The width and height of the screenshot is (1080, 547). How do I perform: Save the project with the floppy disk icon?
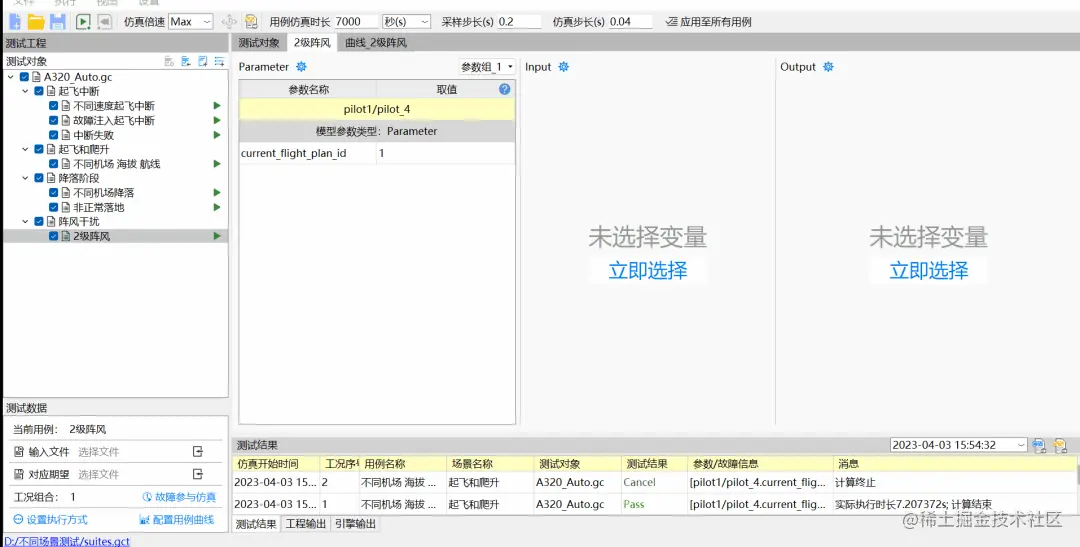(58, 21)
